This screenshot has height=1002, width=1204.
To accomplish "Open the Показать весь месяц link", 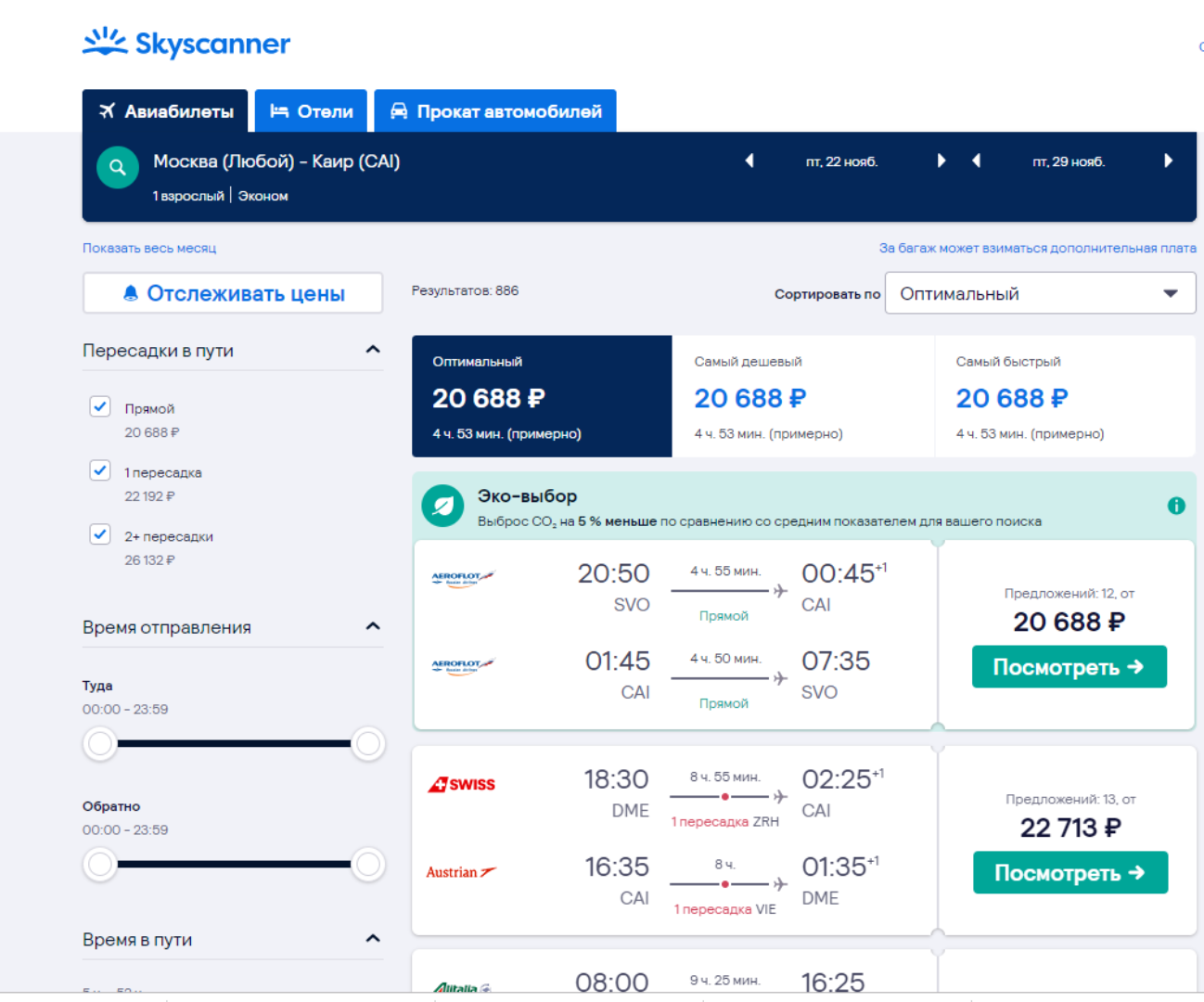I will [149, 249].
